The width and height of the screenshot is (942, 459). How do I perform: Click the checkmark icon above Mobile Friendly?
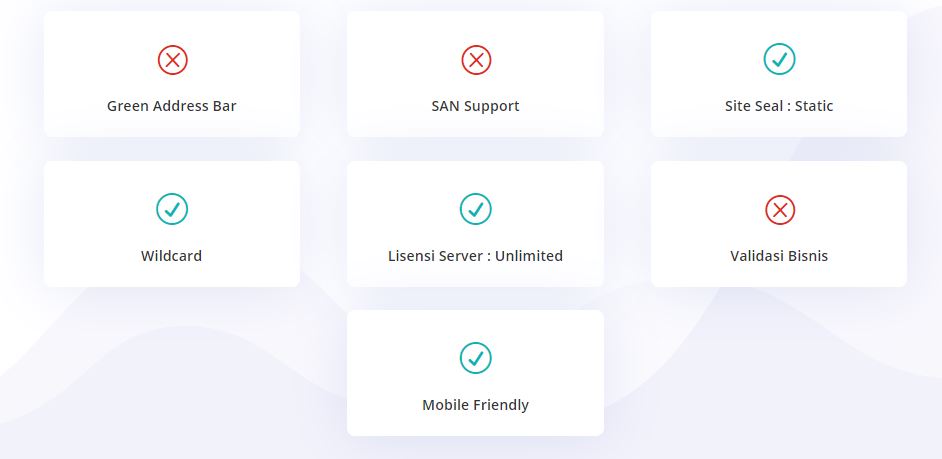click(x=475, y=358)
